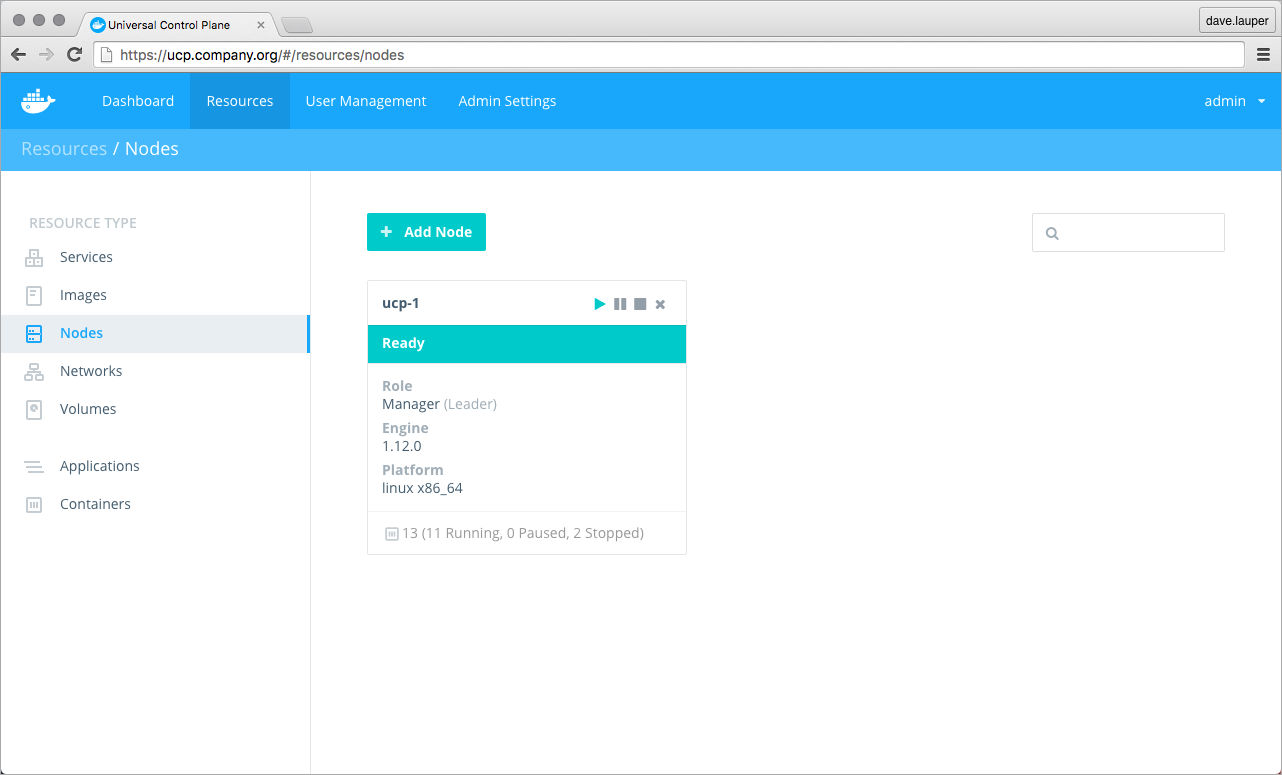Click the Resources breadcrumb link
This screenshot has width=1282, height=775.
click(64, 149)
